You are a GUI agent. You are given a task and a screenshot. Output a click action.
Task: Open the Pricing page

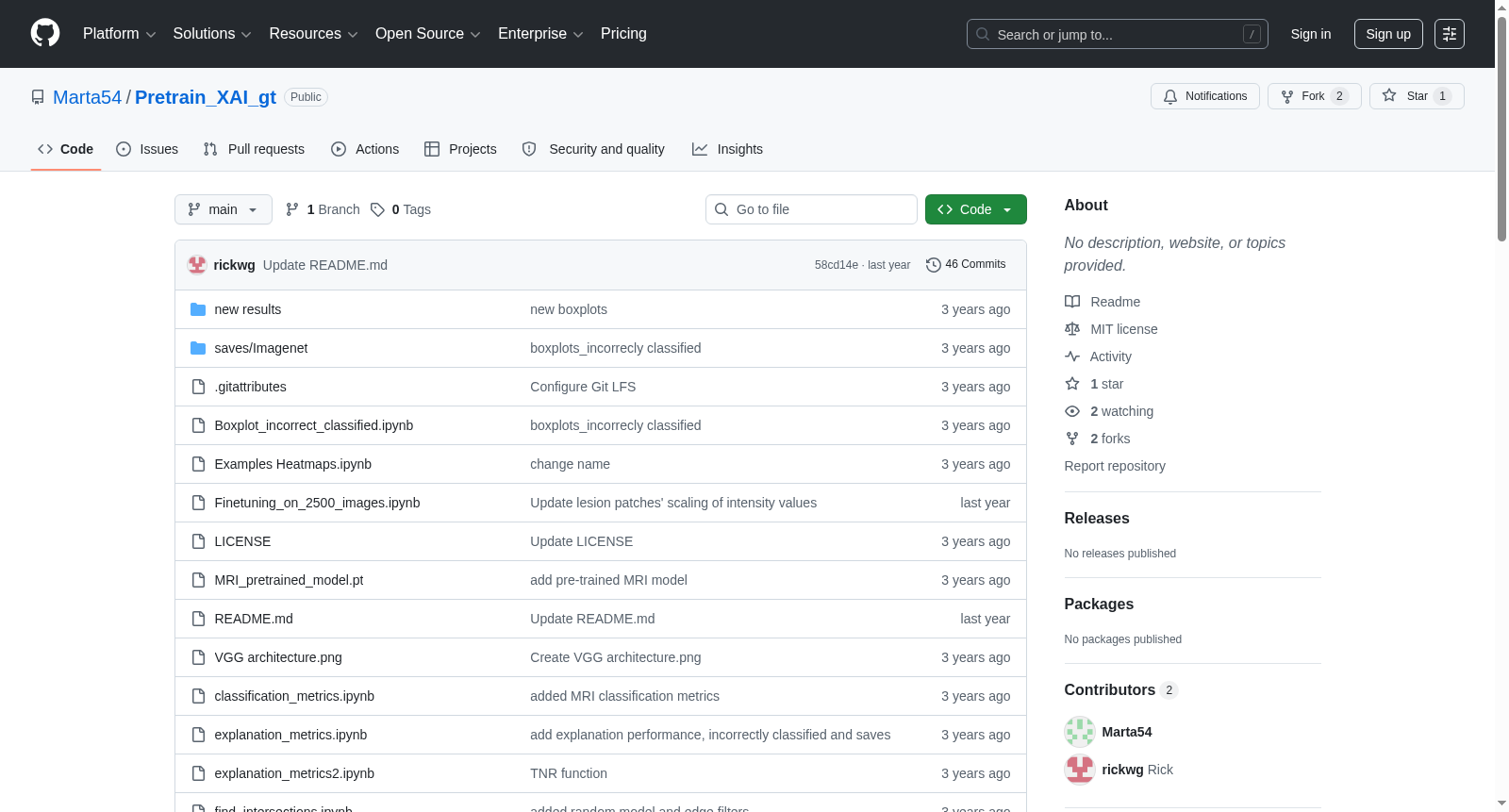tap(623, 34)
